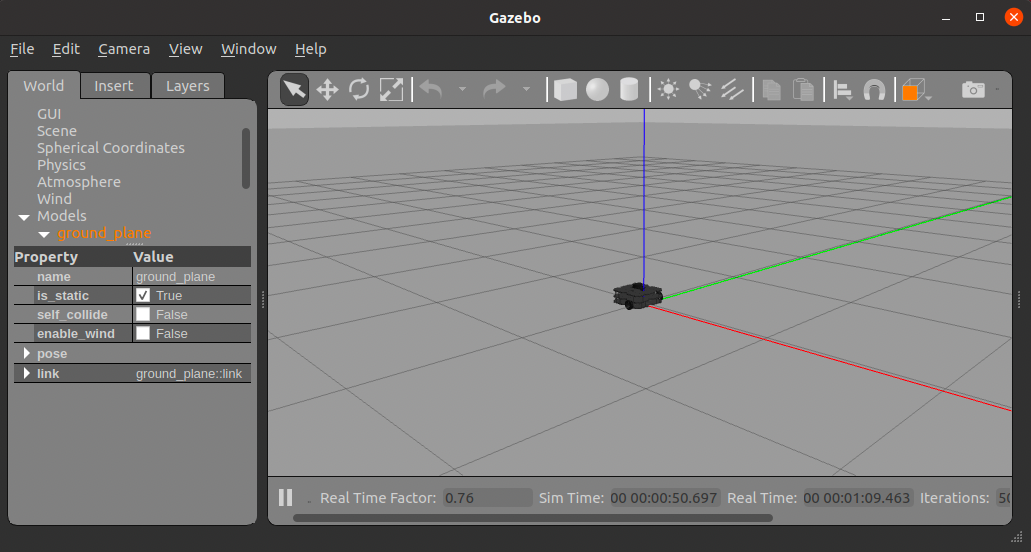Pause the simulation
This screenshot has height=552, width=1031.
285,497
